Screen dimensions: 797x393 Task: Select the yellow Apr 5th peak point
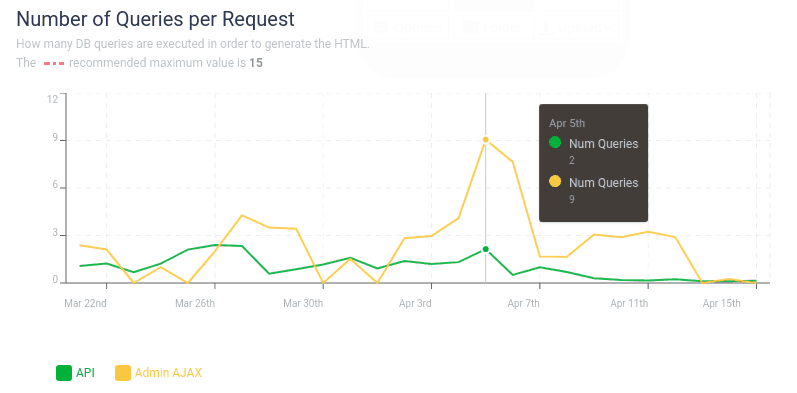click(x=485, y=139)
